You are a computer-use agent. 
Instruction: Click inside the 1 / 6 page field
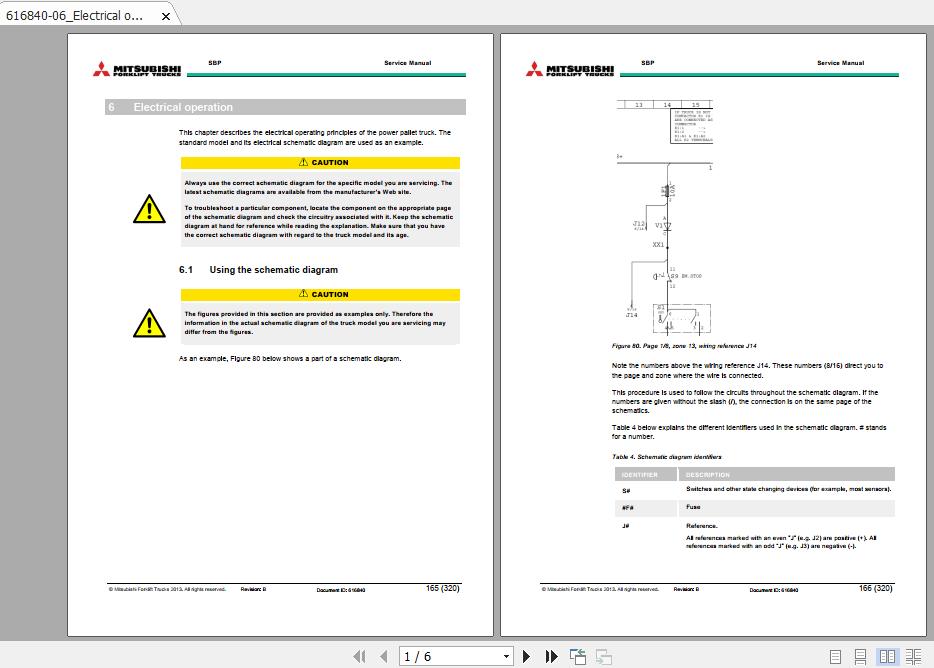click(440, 656)
